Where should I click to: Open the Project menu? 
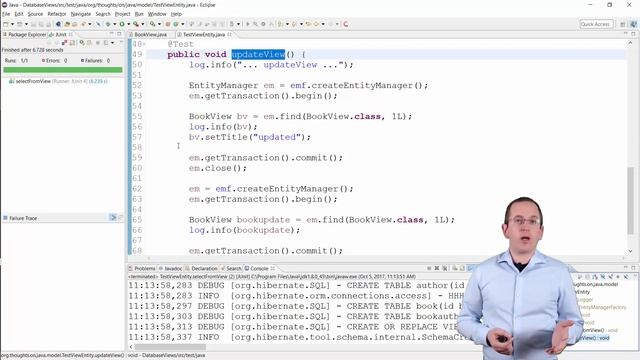(x=122, y=14)
